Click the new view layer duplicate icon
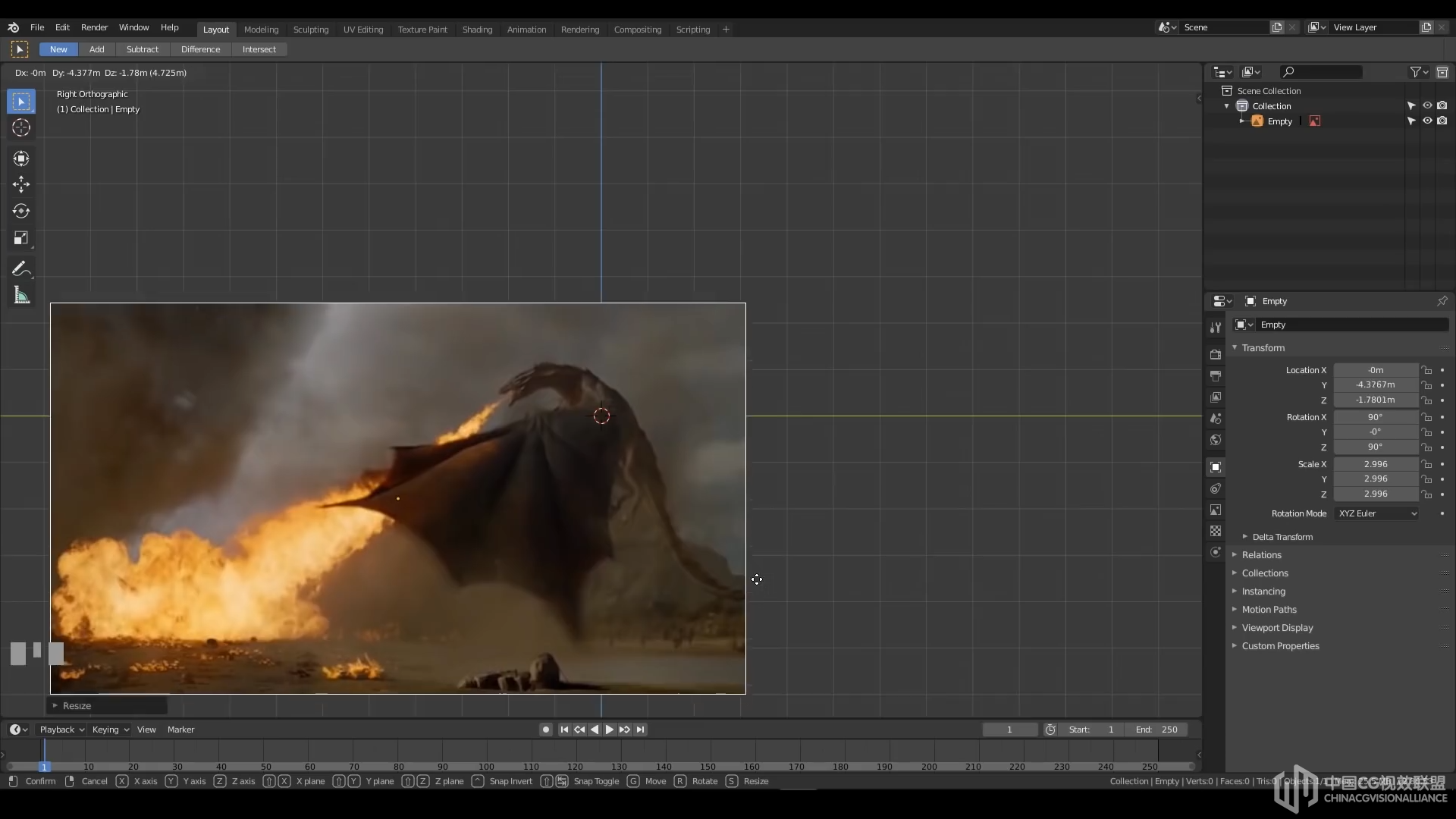The image size is (1456, 819). click(1426, 27)
